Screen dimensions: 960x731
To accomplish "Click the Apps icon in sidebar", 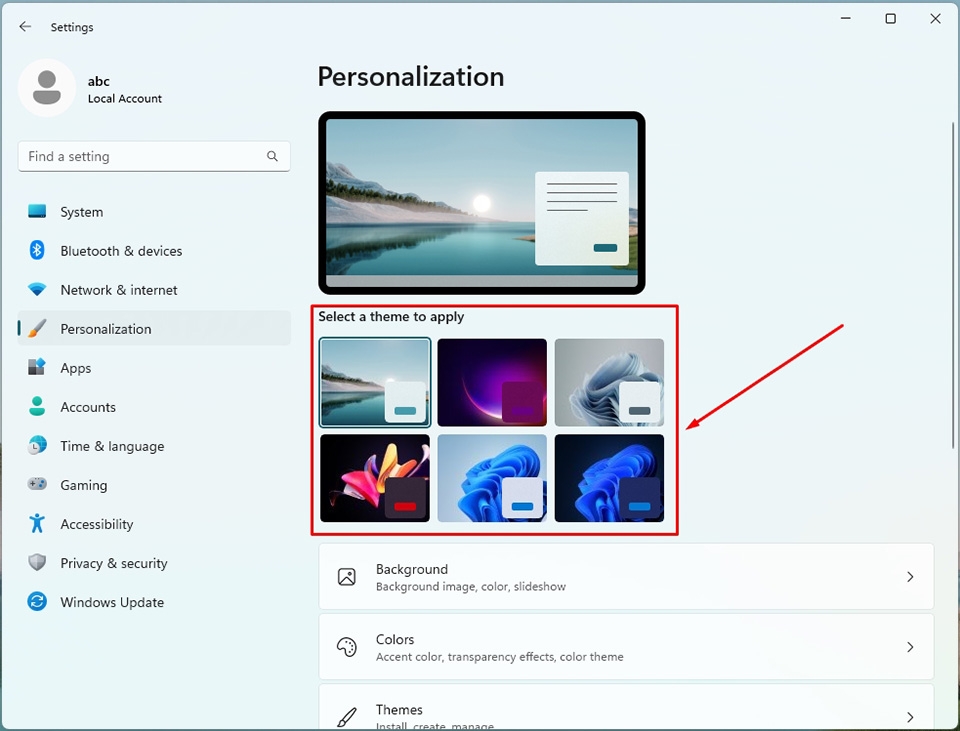I will pos(37,367).
